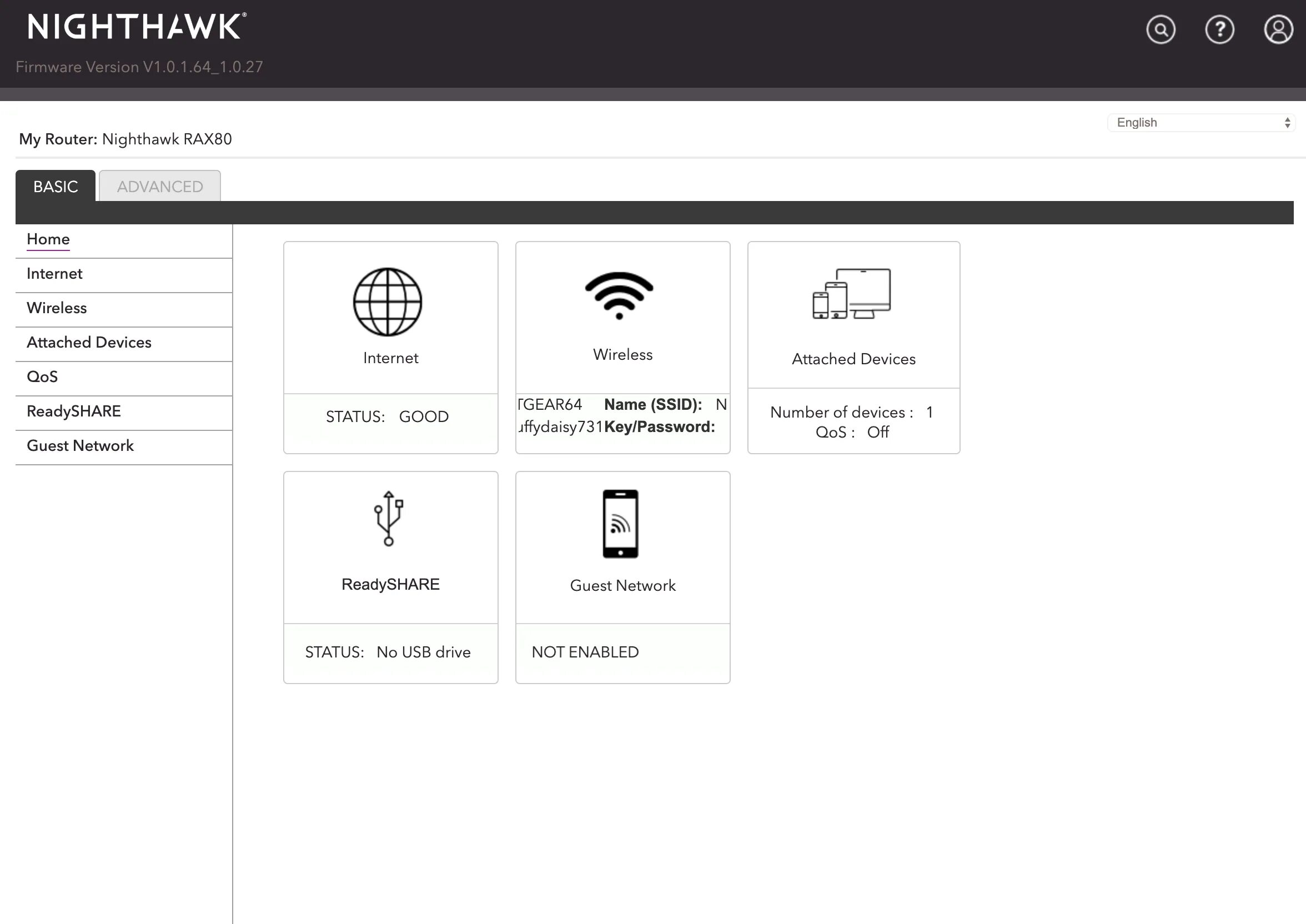Click the 'QoS : Off' status text
This screenshot has height=924, width=1306.
[x=852, y=433]
